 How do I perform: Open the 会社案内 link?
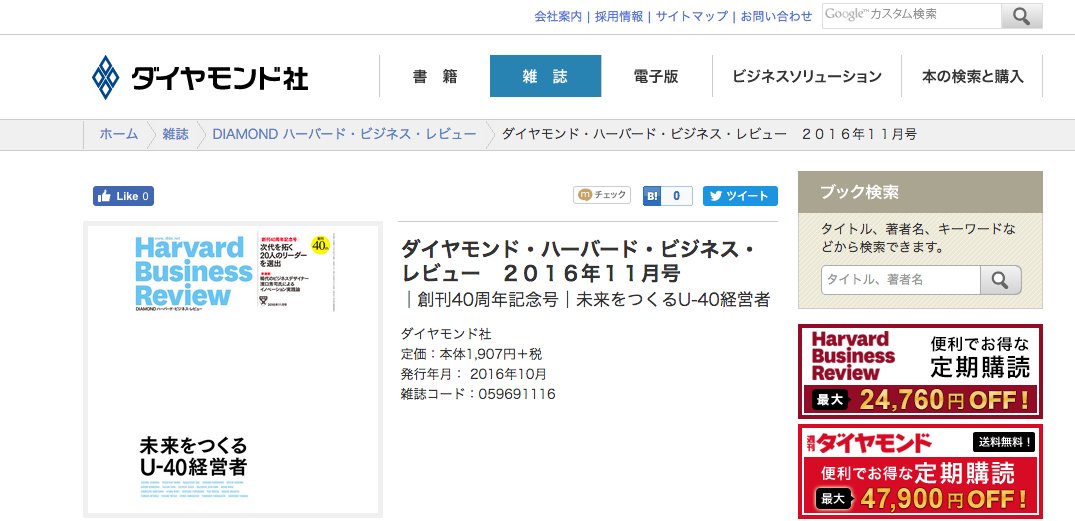point(558,16)
